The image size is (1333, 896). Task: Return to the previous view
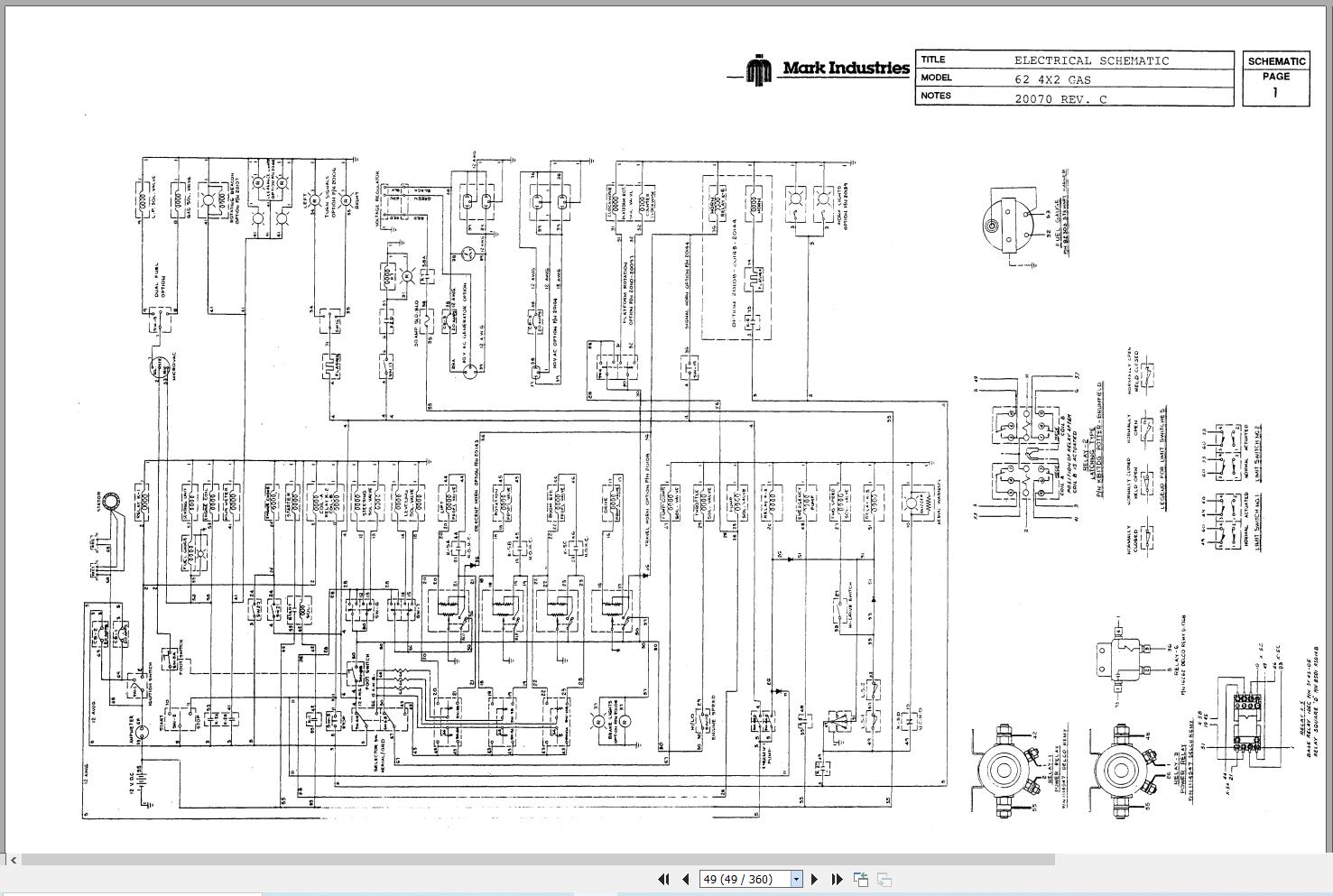861,879
